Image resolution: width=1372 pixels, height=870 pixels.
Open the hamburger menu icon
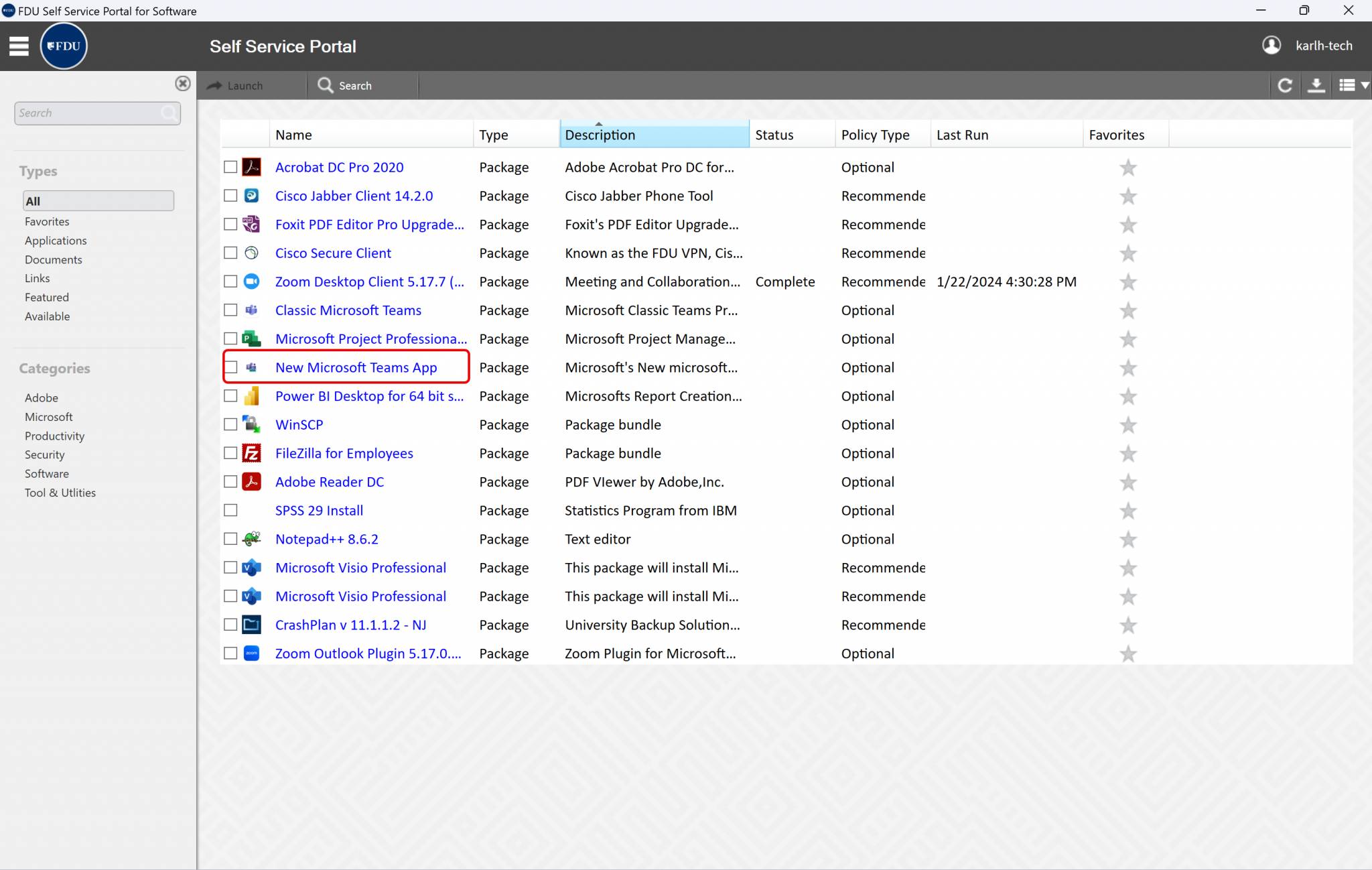coord(19,46)
